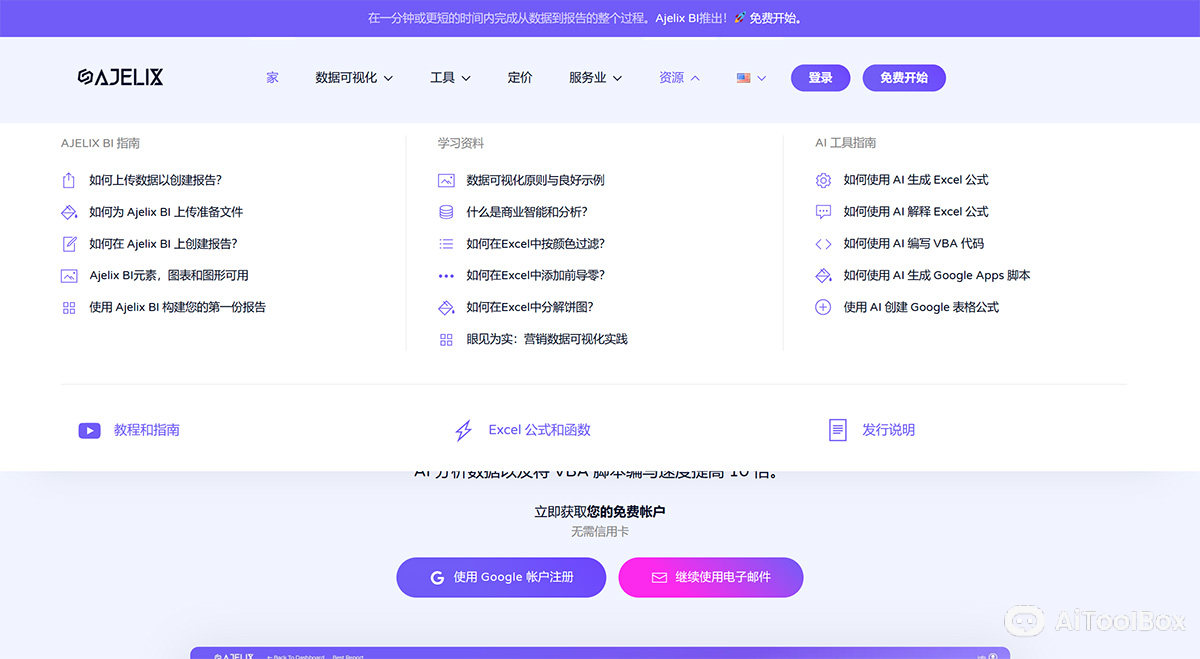Screen dimensions: 1200x659
Task: Open 如何在Excel中按颜色过滤? article
Action: click(x=535, y=244)
